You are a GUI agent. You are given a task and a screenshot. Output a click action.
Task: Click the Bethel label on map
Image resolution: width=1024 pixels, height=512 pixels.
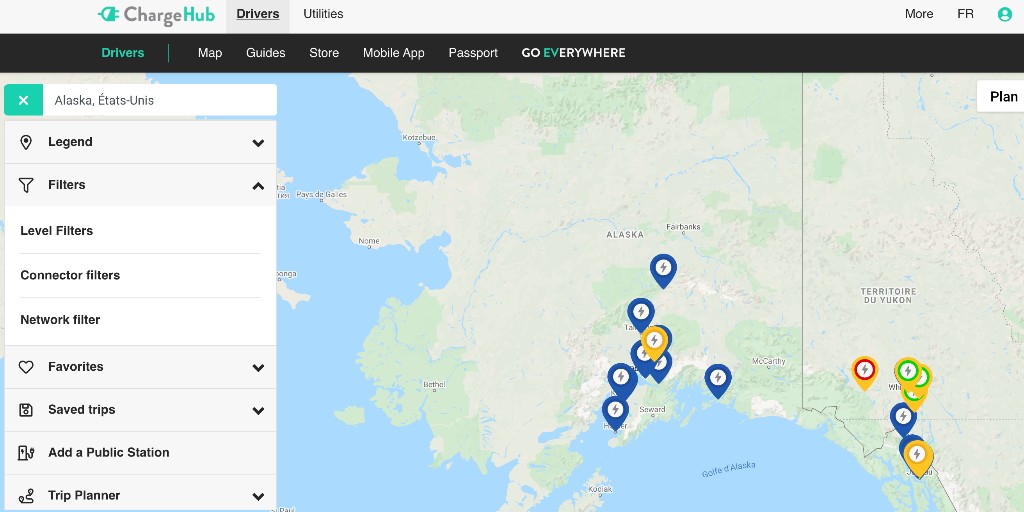[434, 385]
